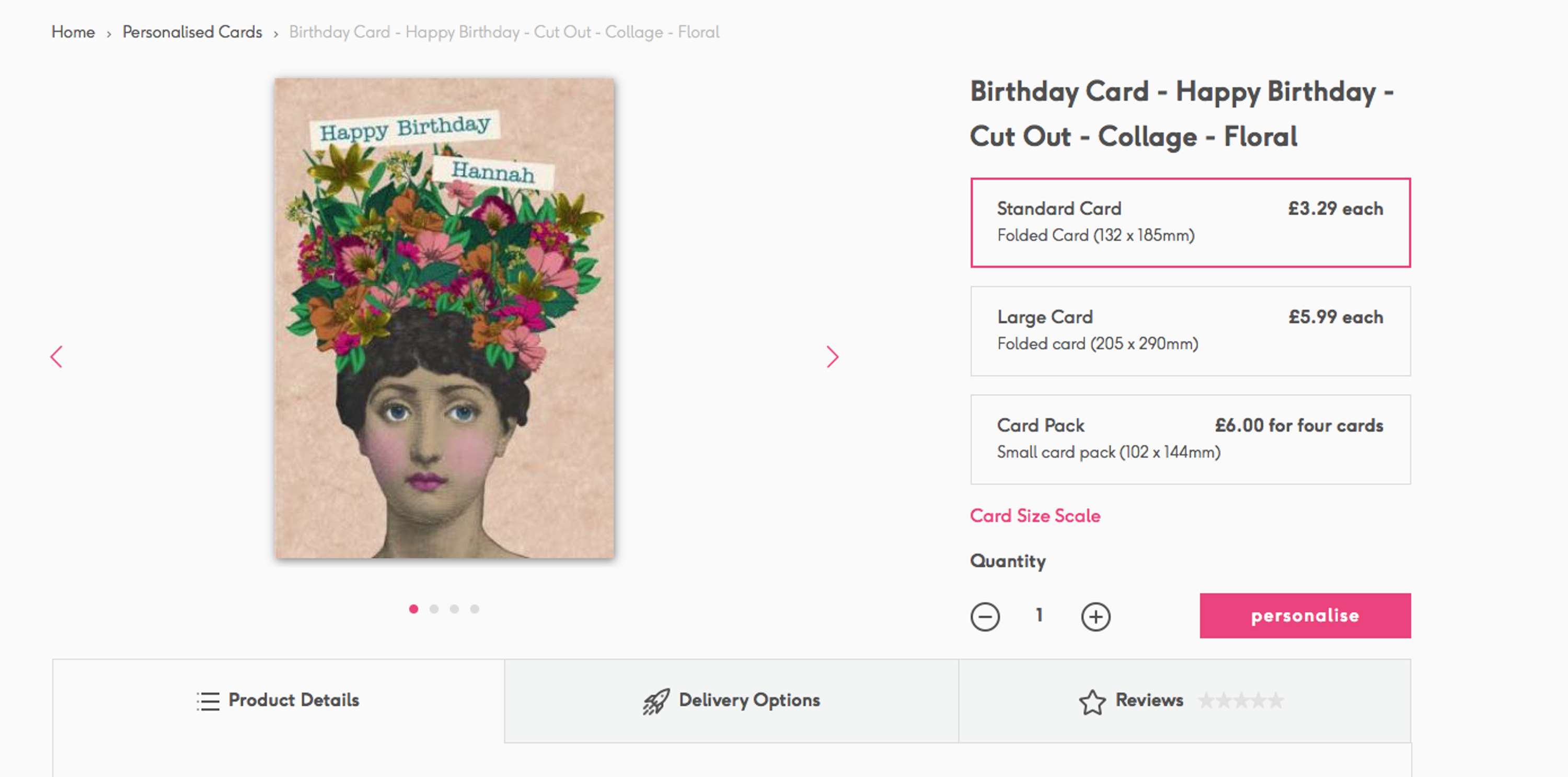Image resolution: width=1568 pixels, height=777 pixels.
Task: Click the list icon beside Product Details
Action: tap(207, 701)
